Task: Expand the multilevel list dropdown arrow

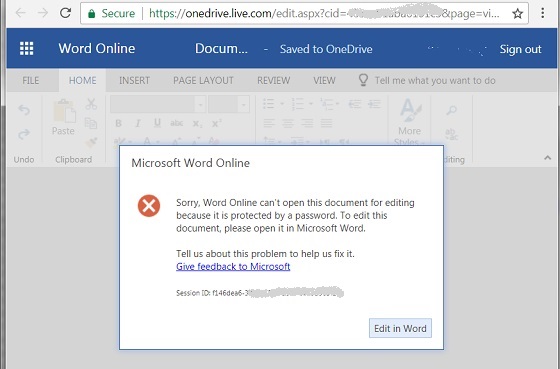Action: [338, 104]
